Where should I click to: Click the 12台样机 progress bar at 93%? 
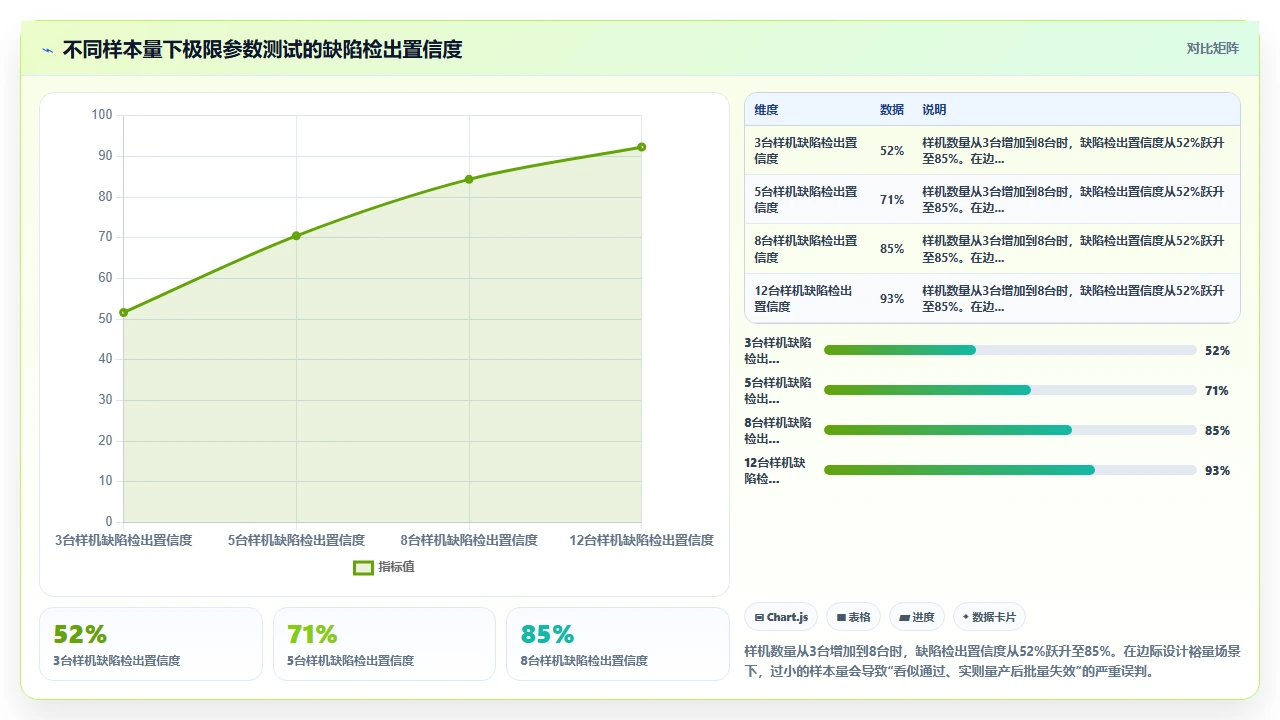click(x=1010, y=470)
